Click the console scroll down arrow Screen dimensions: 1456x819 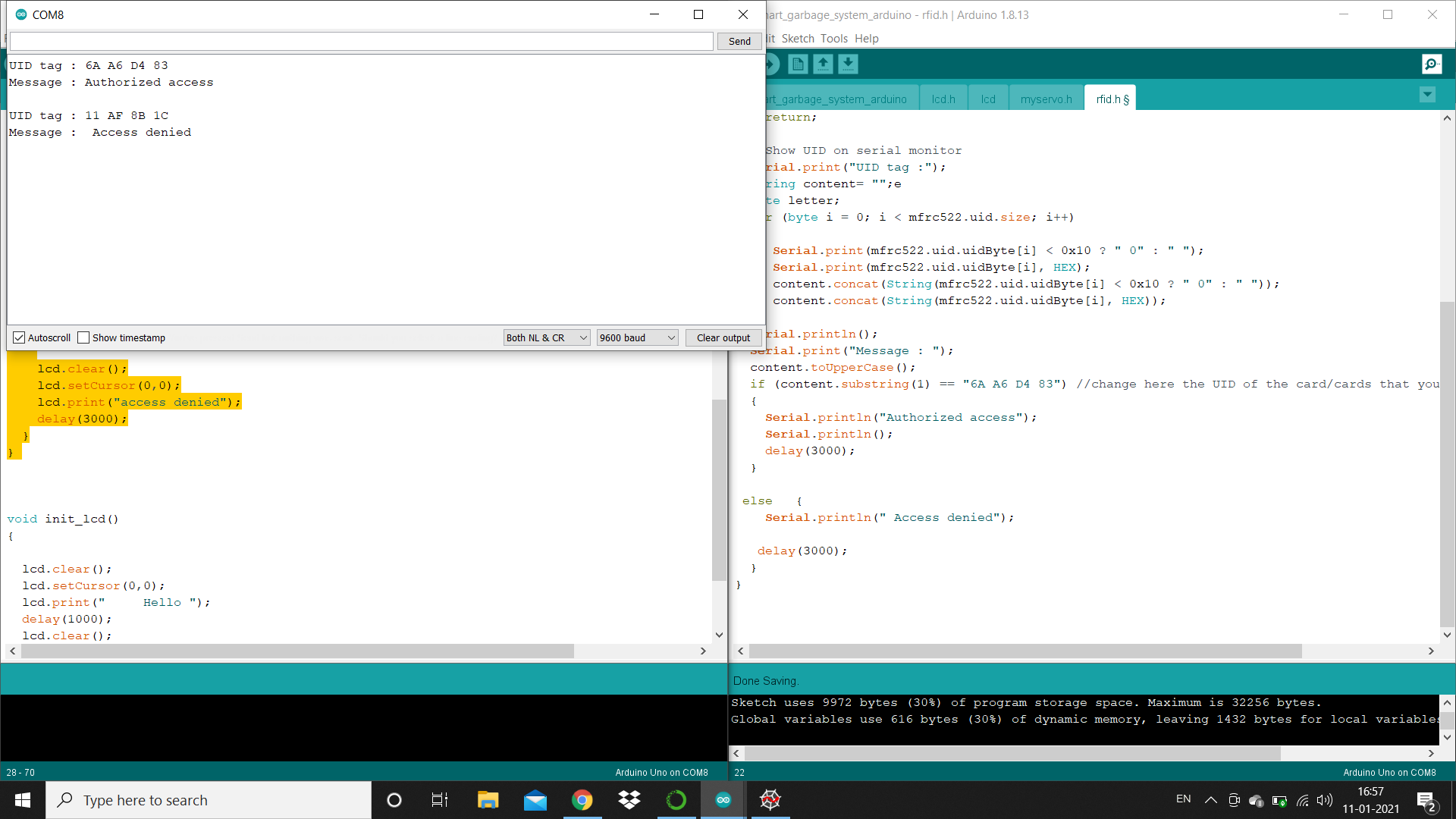(1447, 736)
